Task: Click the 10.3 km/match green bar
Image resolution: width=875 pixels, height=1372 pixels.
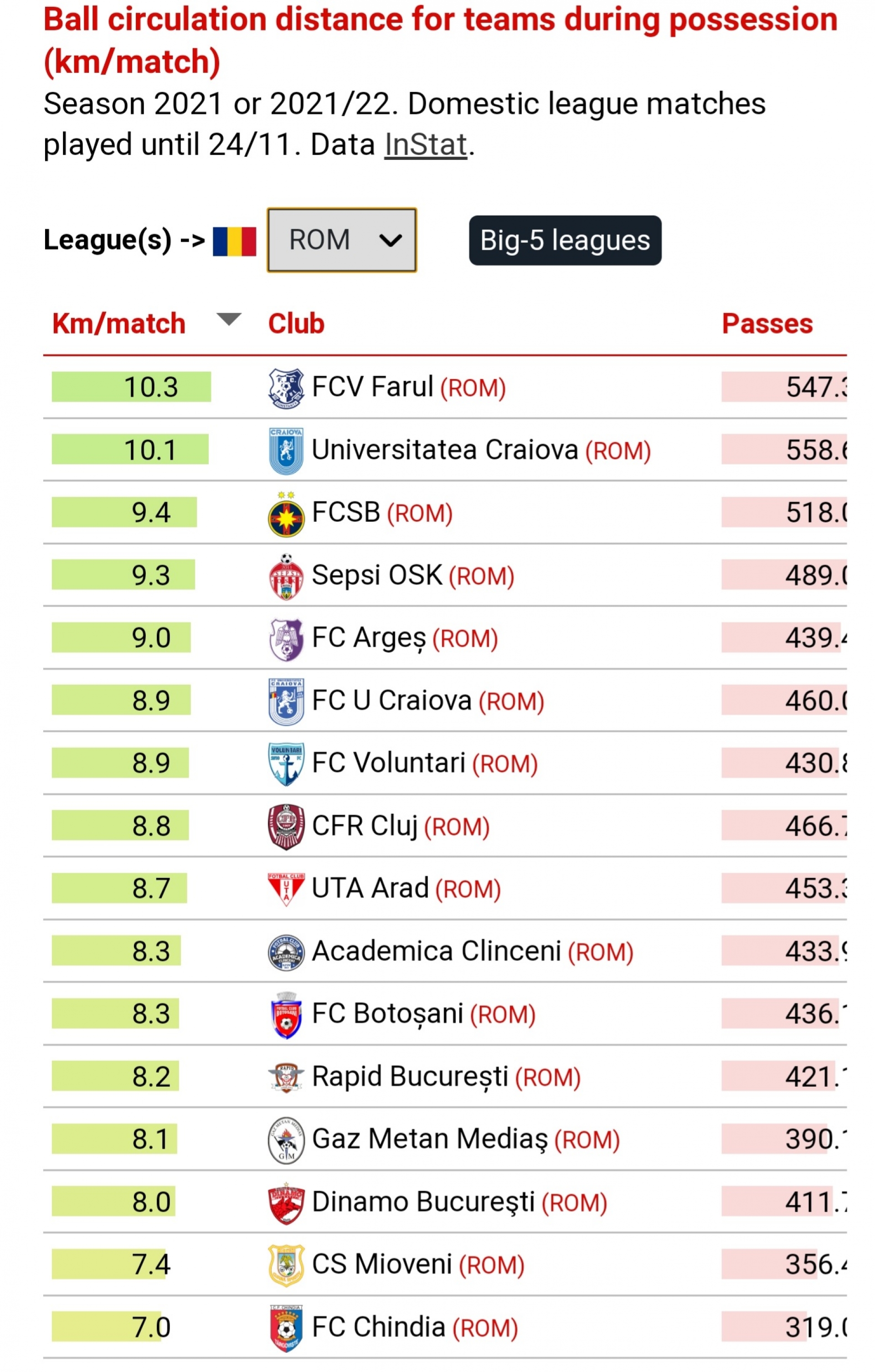Action: point(131,387)
